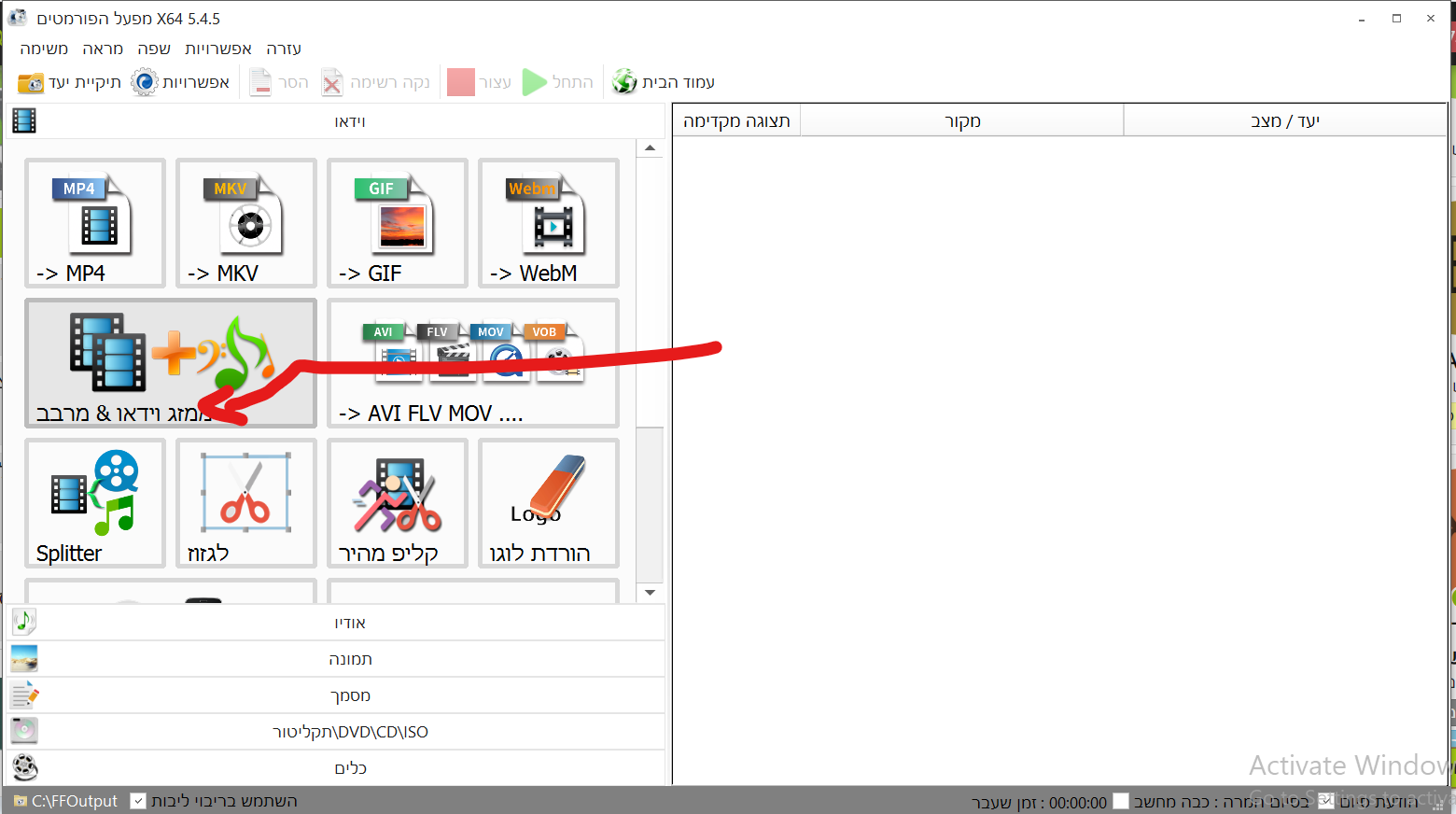Screen dimensions: 1456x814
Task: Open the view (מראה) menu
Action: click(103, 49)
